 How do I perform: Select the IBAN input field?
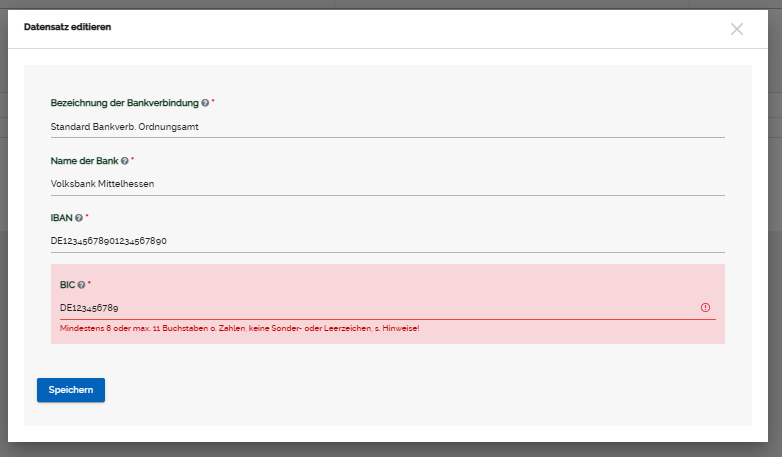coord(387,241)
